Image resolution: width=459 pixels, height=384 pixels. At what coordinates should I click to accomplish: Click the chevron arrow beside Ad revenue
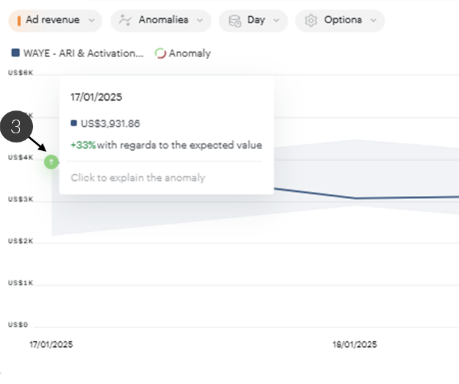click(91, 21)
